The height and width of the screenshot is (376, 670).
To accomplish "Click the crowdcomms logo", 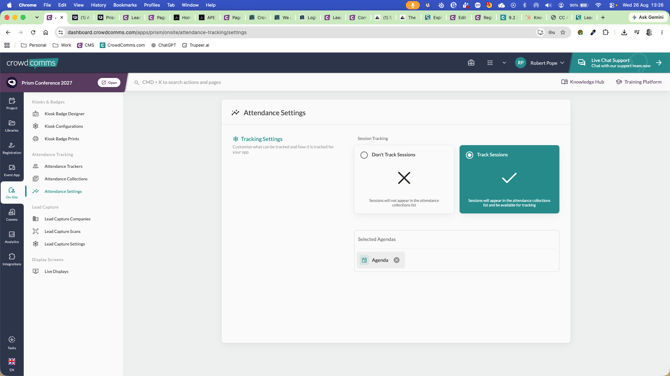I will coord(32,63).
